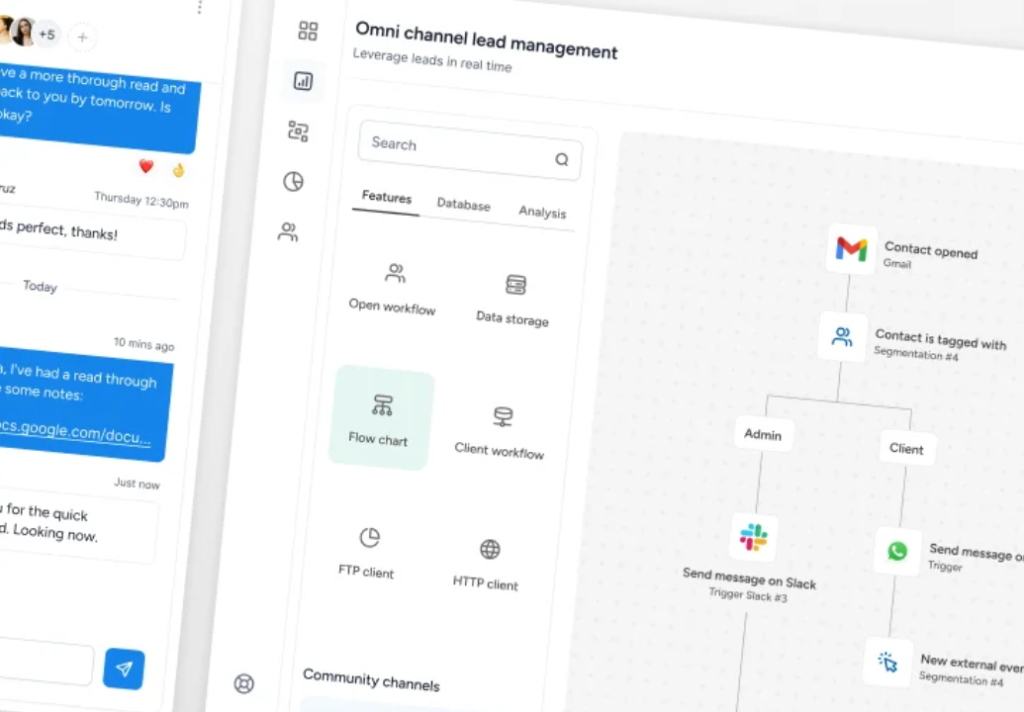This screenshot has height=712, width=1024.
Task: Click the magnifier icon in Search box
Action: [561, 159]
